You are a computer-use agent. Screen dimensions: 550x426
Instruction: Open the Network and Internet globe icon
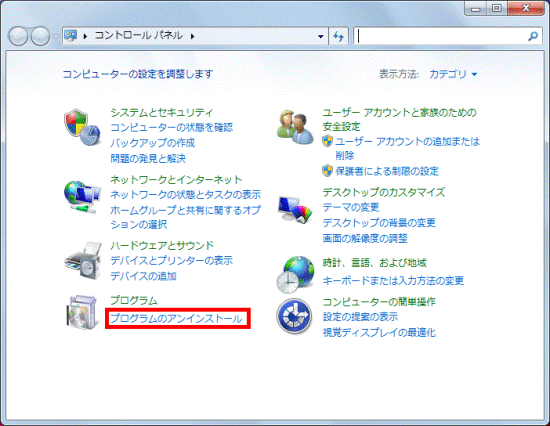click(x=82, y=197)
